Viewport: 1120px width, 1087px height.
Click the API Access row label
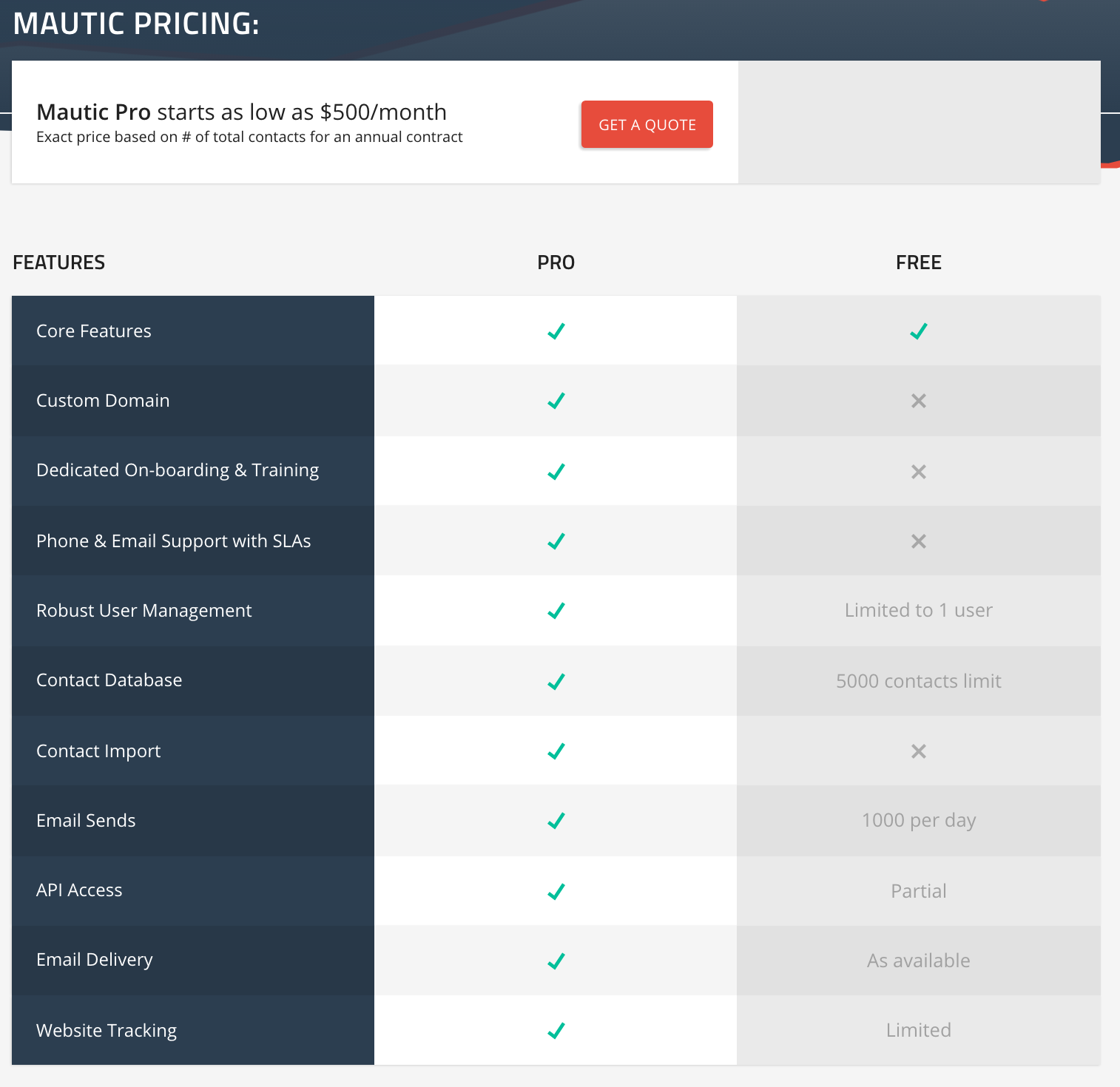pyautogui.click(x=79, y=890)
